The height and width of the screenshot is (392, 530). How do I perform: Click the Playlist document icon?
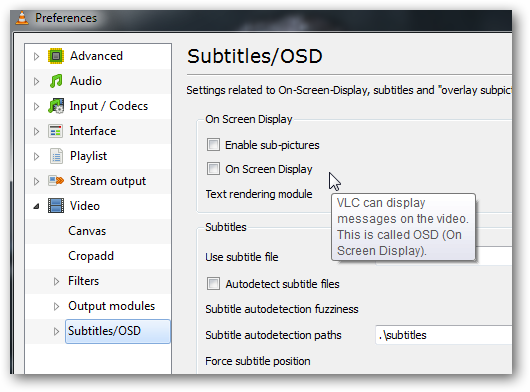coord(56,156)
